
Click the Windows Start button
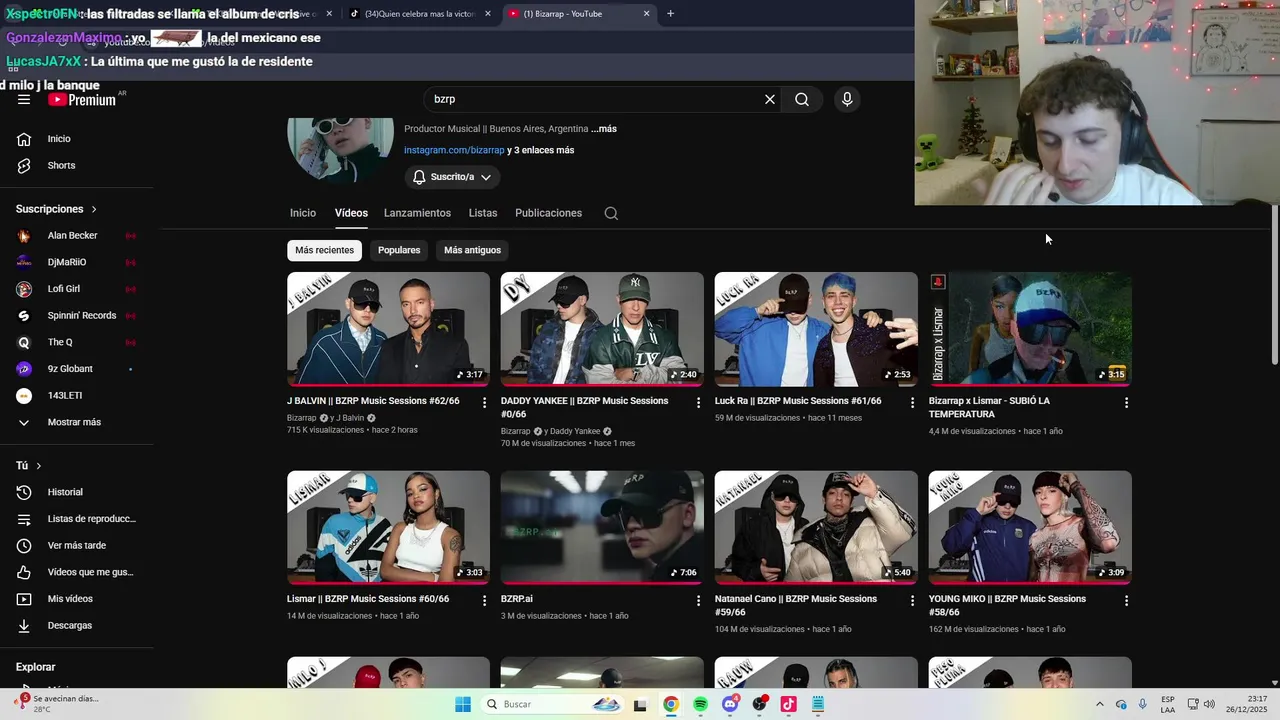[463, 704]
